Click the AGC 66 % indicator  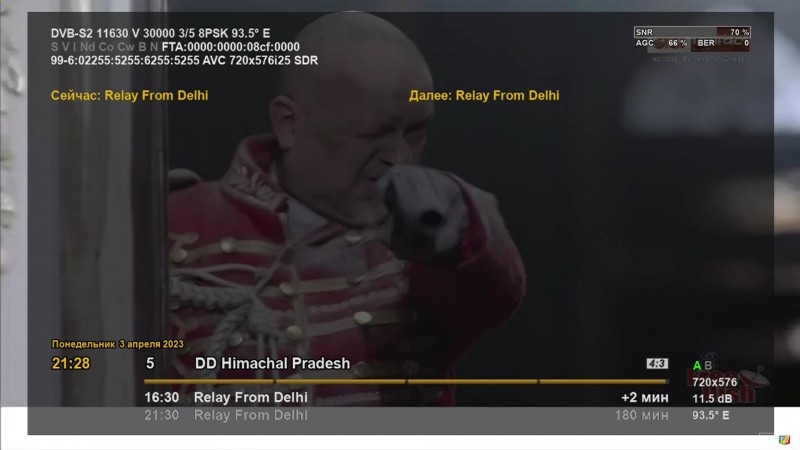click(662, 43)
